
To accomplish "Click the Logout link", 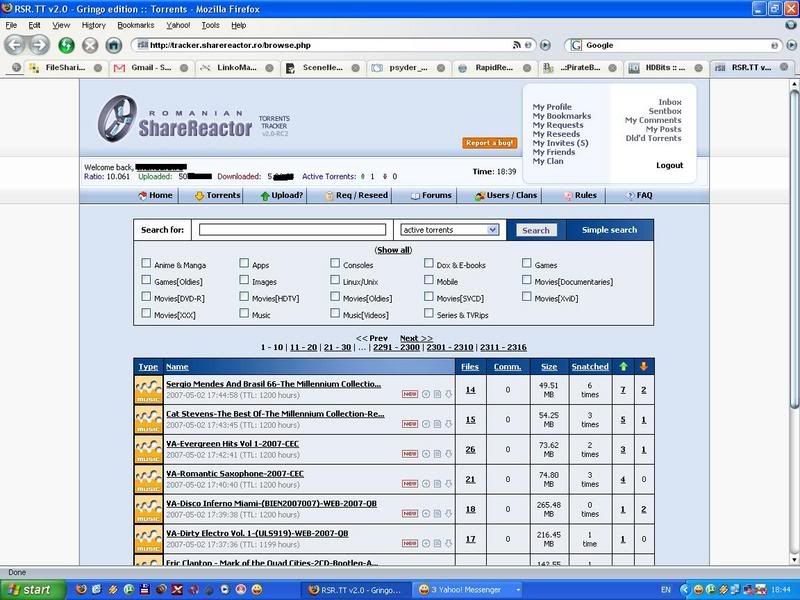I will click(x=669, y=165).
